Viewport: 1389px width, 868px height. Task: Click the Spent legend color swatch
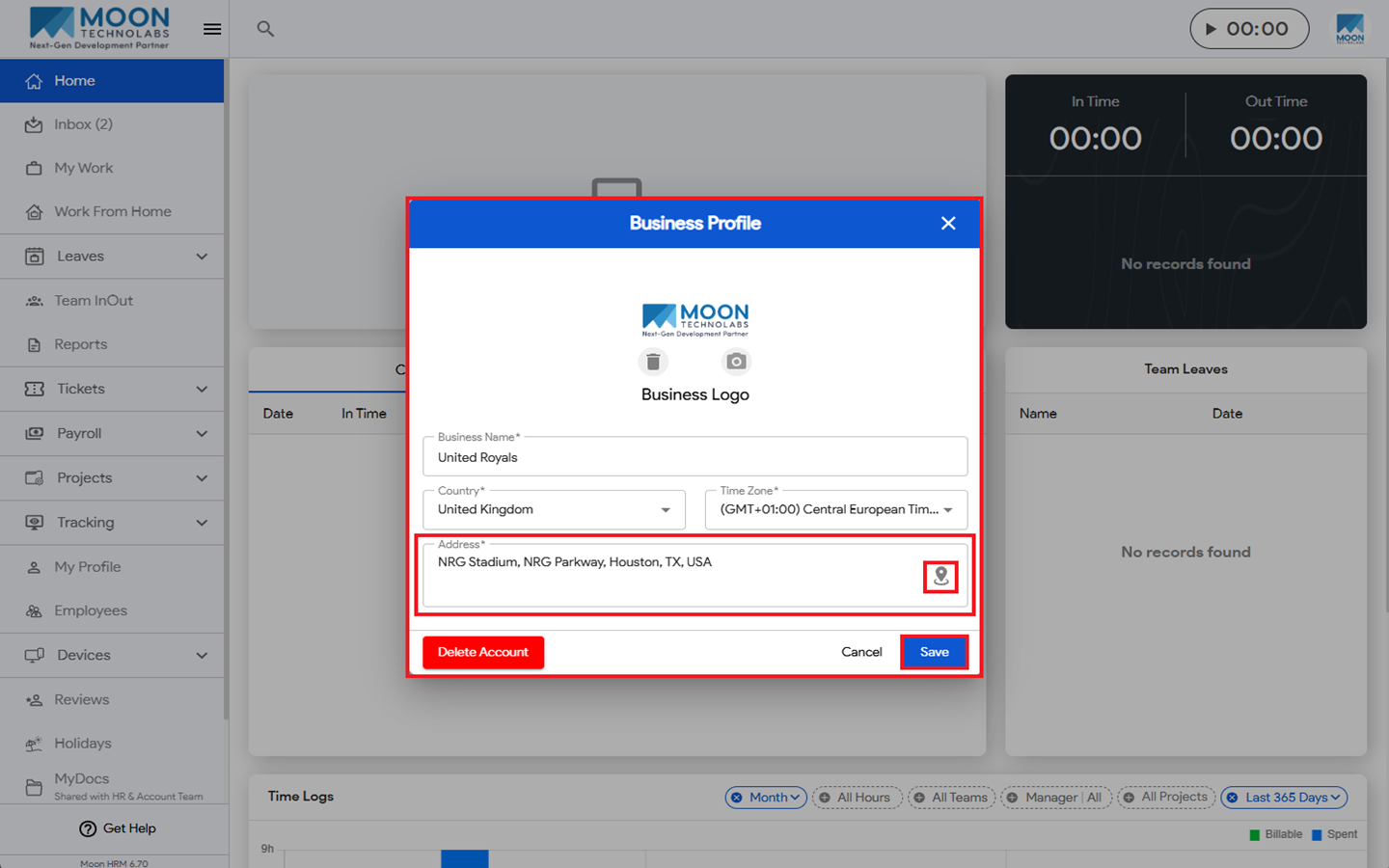(1317, 835)
